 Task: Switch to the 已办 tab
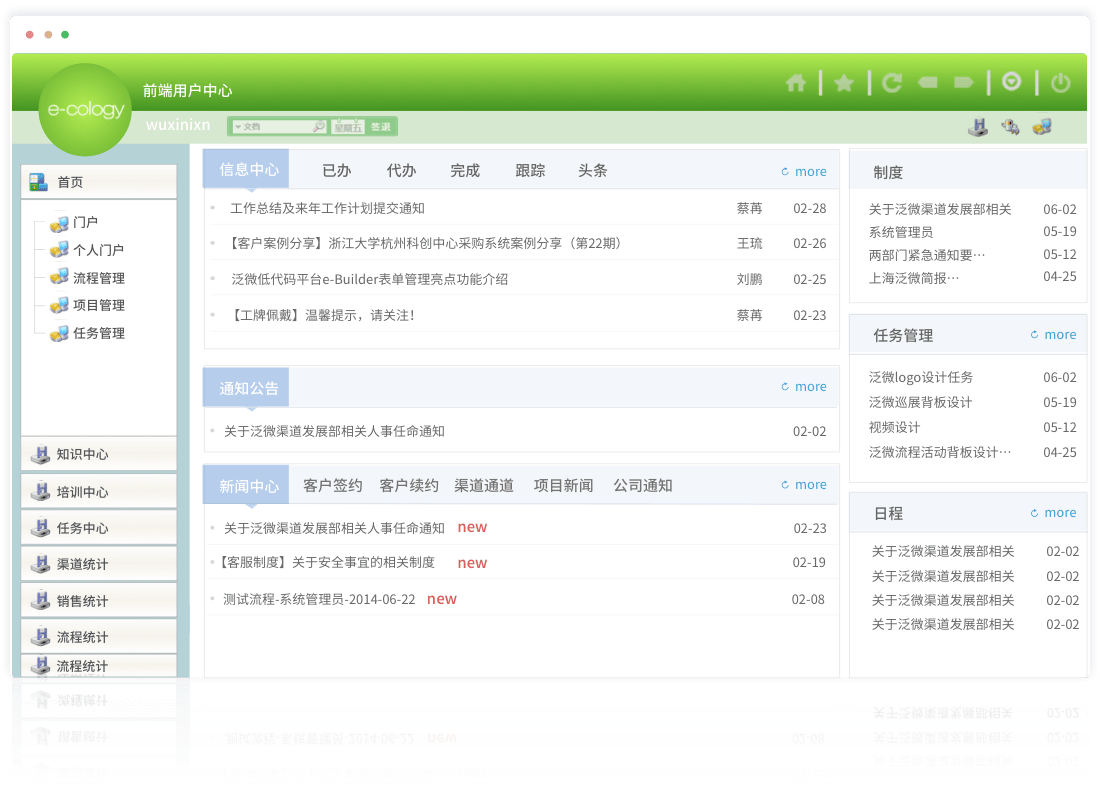point(337,171)
